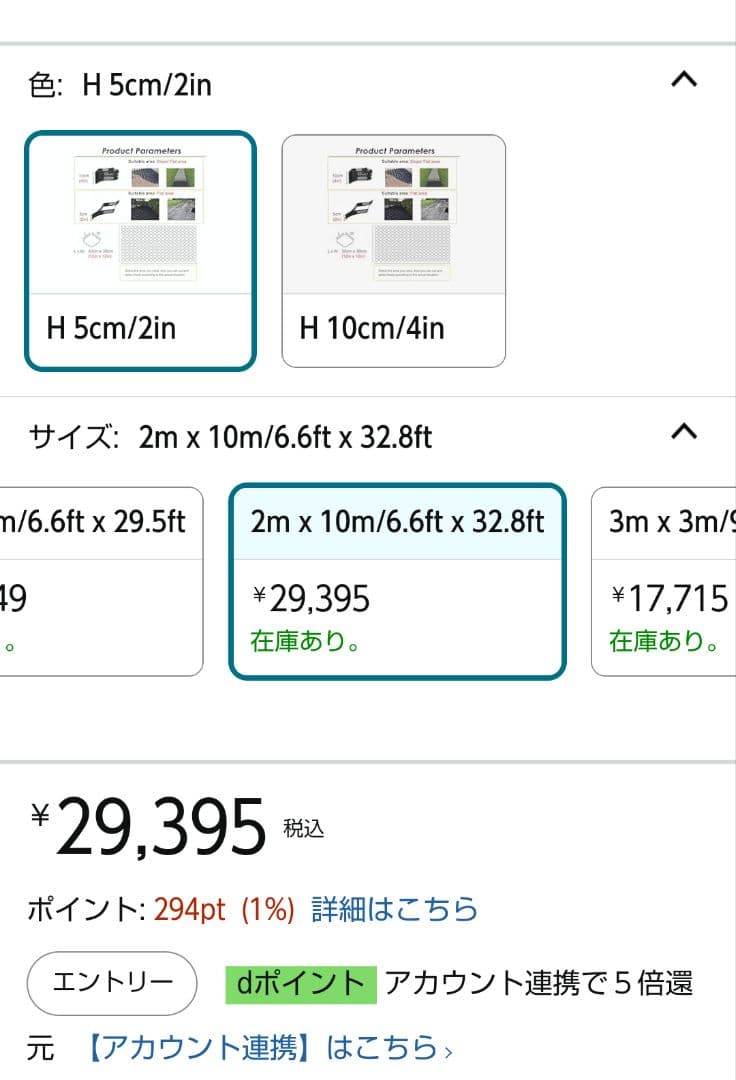Tap the green dポイント badge
The height and width of the screenshot is (1080, 736).
click(300, 984)
